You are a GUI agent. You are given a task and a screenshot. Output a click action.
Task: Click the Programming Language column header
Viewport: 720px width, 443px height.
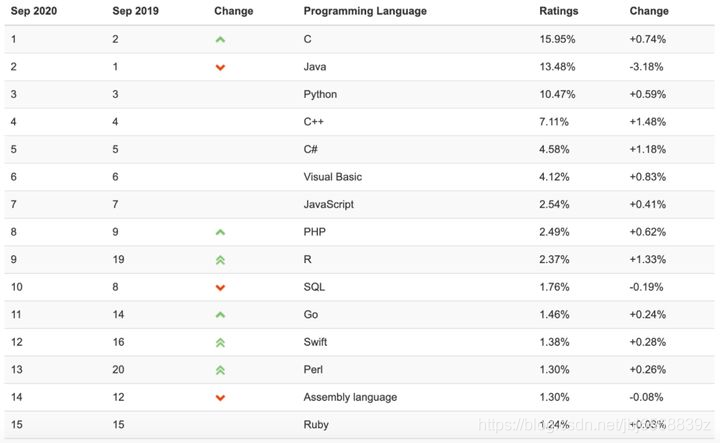coord(365,11)
